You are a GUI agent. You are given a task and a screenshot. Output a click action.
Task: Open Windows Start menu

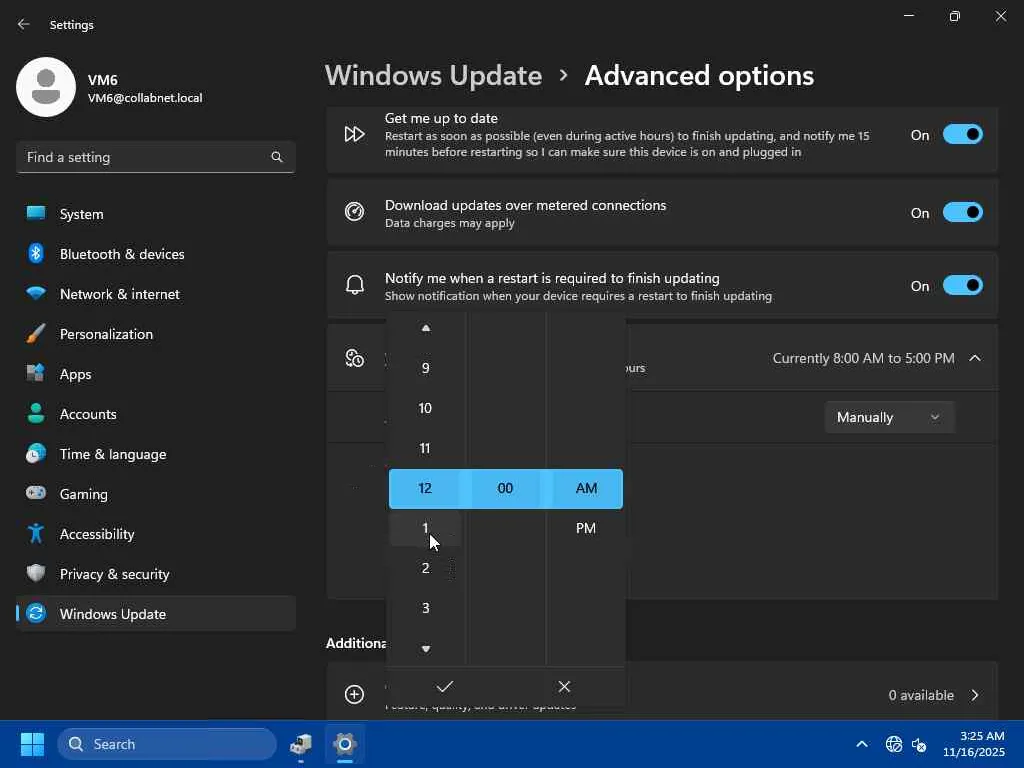[32, 744]
